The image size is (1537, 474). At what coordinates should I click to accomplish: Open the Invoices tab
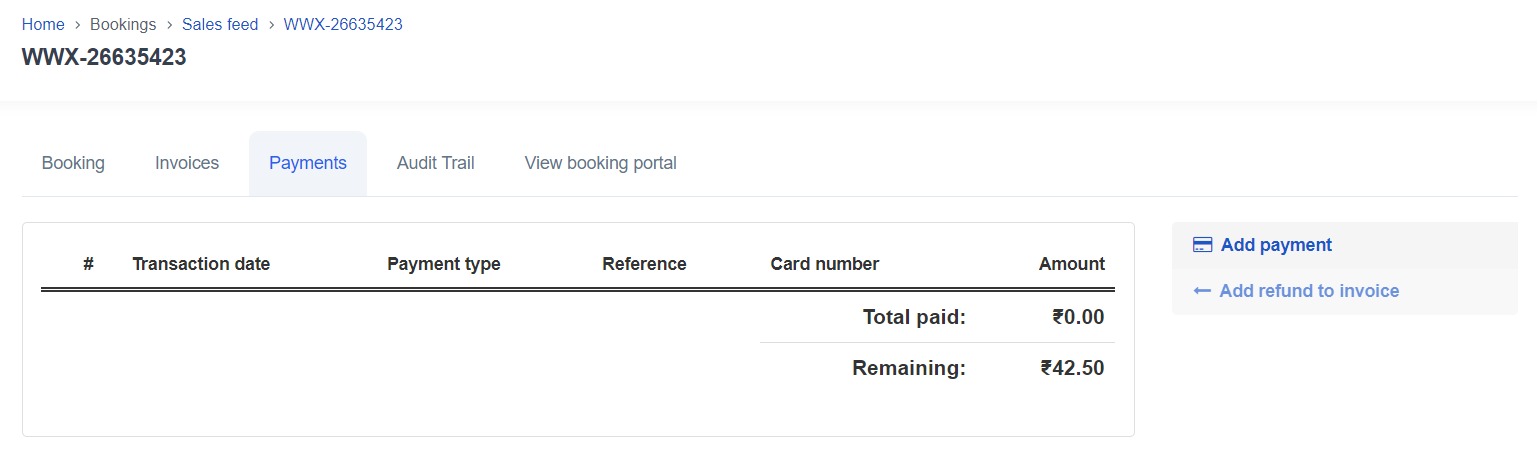(187, 163)
